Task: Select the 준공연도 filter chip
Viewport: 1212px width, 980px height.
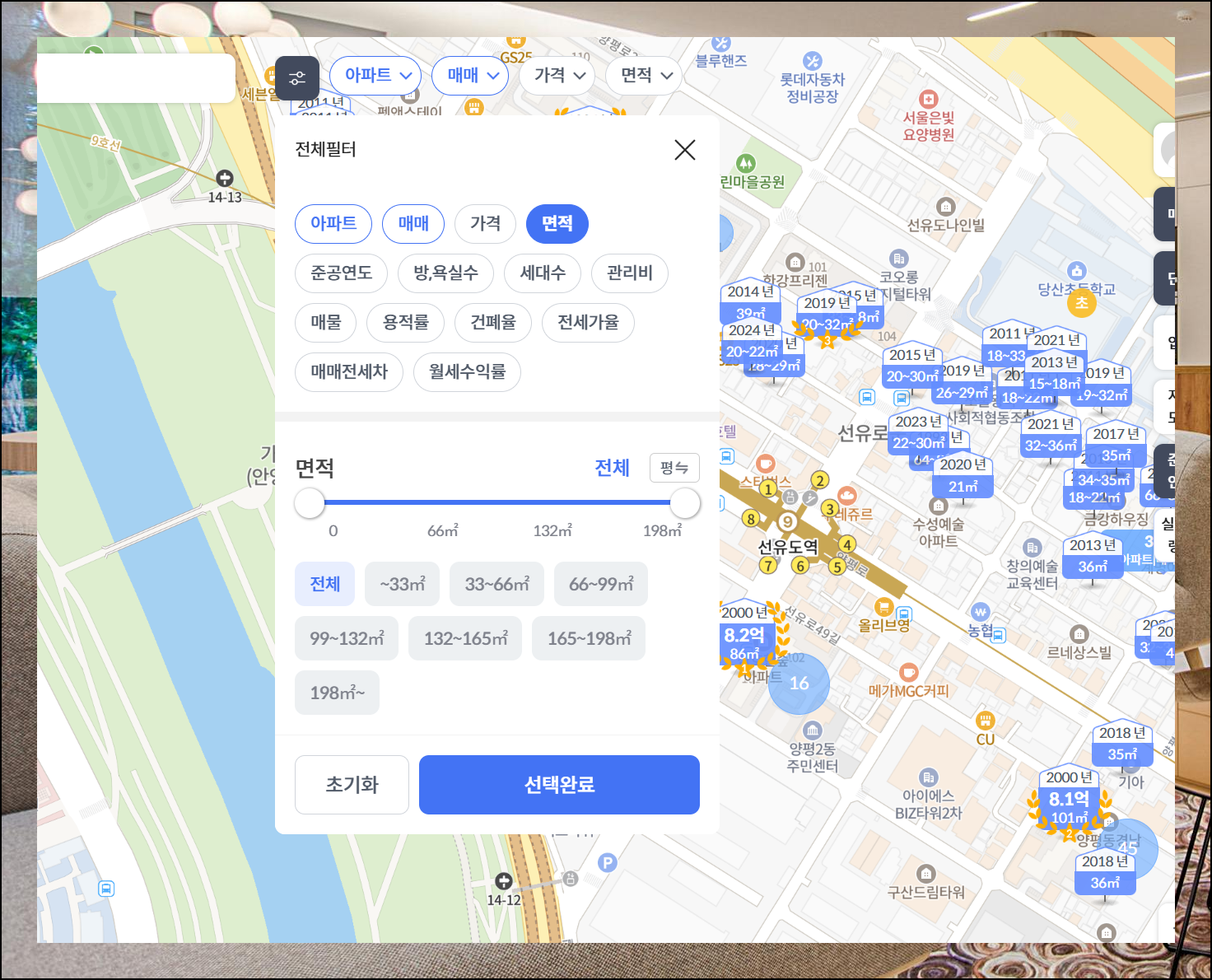Action: tap(342, 273)
